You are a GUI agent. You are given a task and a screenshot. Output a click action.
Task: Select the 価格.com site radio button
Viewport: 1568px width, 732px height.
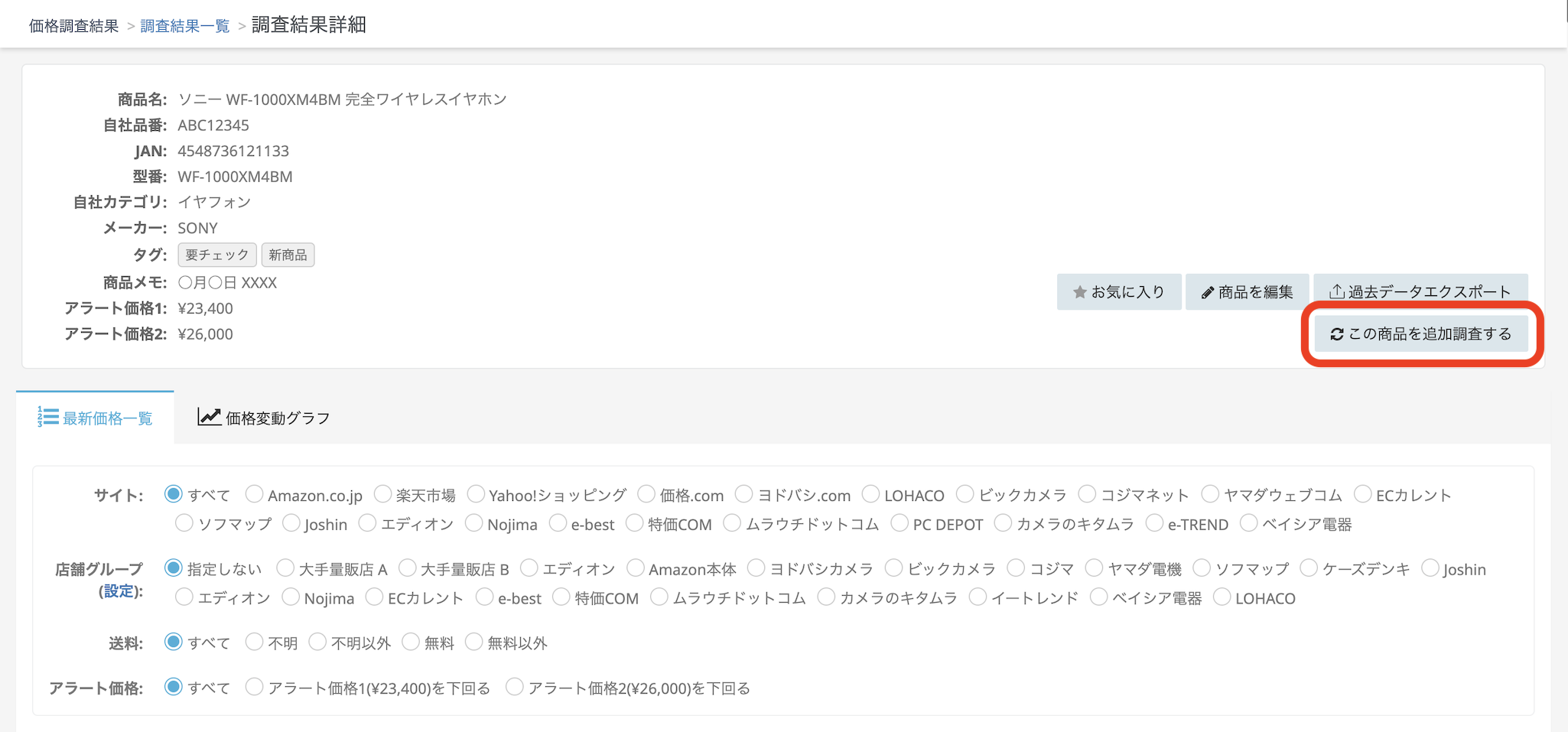(x=646, y=495)
